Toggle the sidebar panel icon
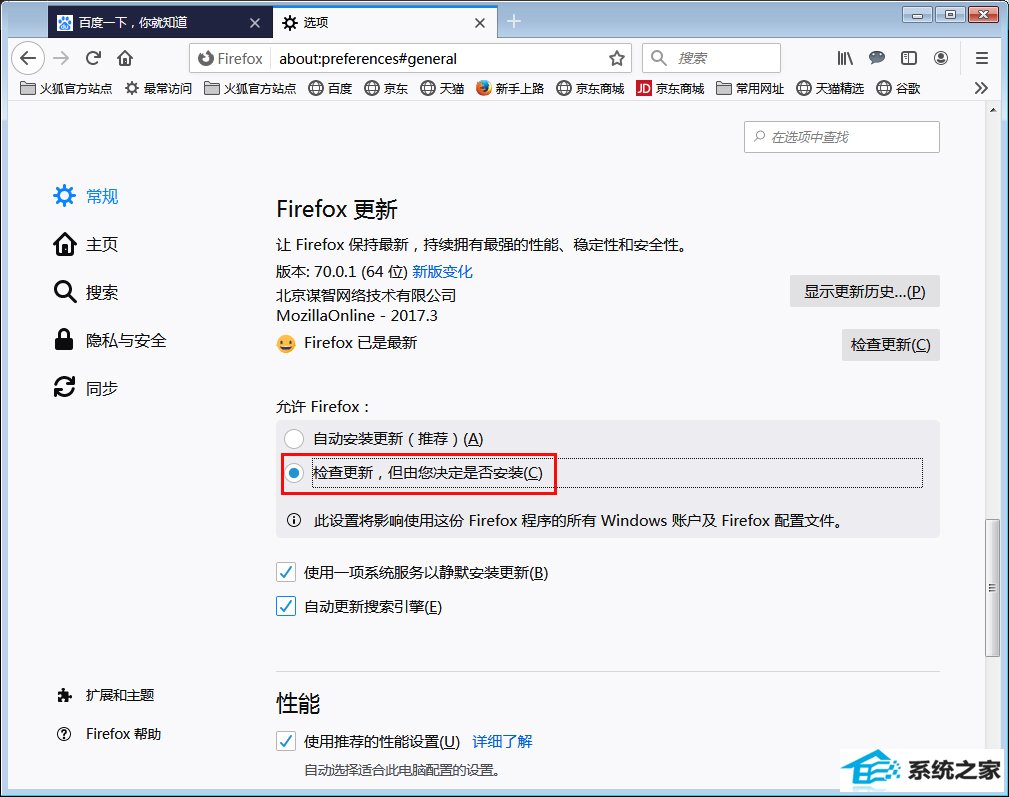 tap(909, 59)
